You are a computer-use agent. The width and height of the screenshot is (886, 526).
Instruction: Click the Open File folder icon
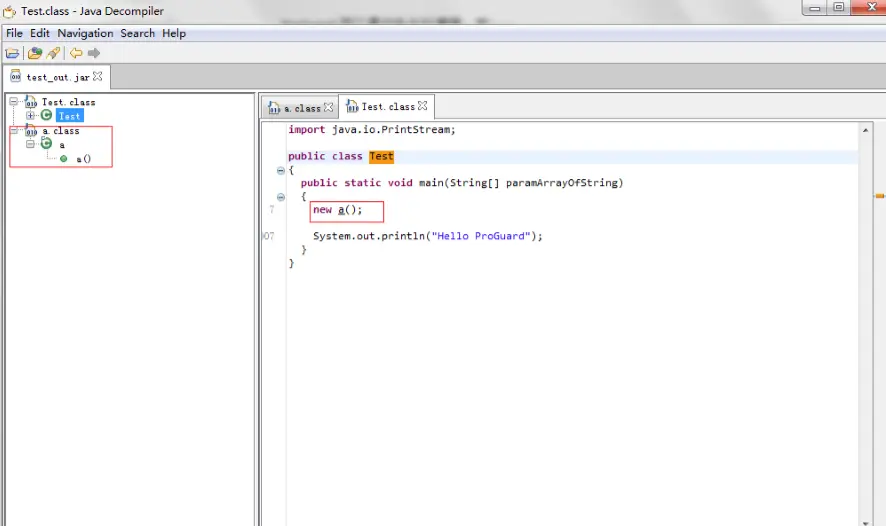[12, 53]
